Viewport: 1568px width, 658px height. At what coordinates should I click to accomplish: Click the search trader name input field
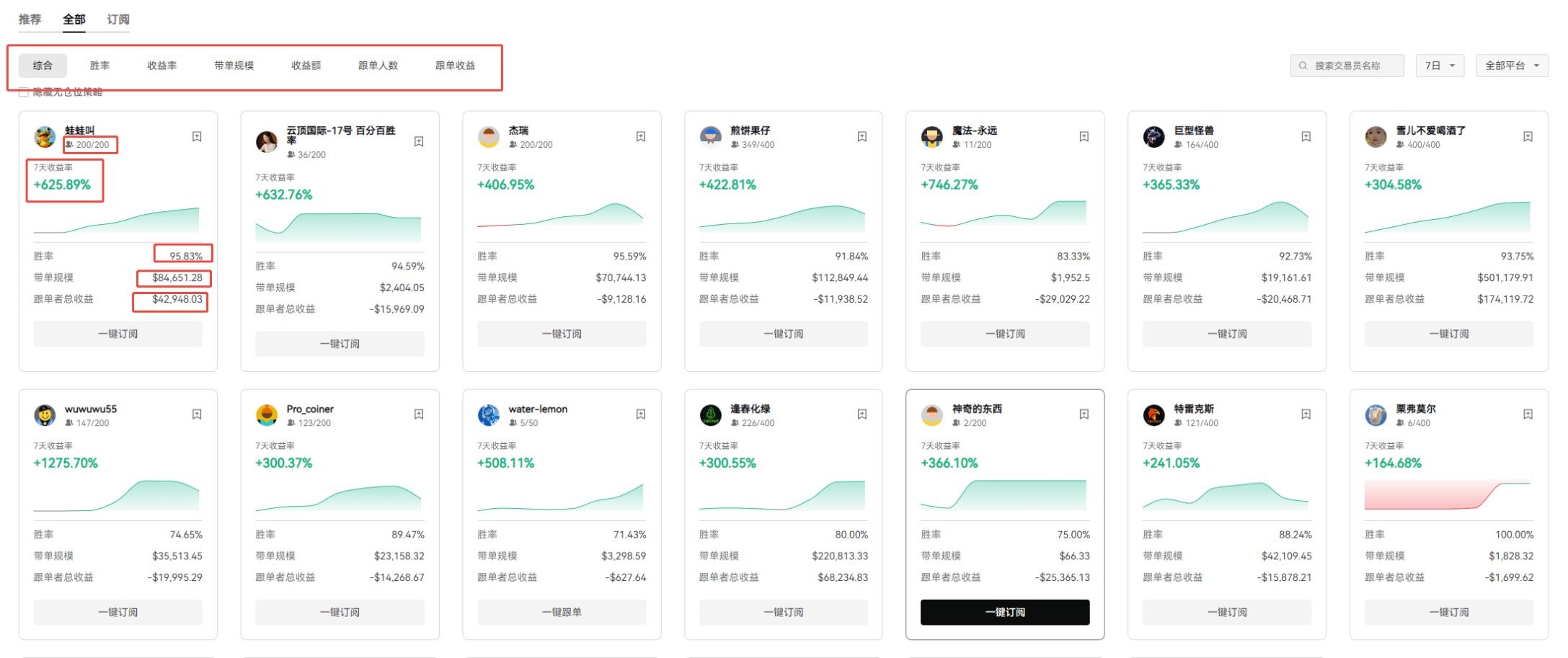(x=1355, y=65)
